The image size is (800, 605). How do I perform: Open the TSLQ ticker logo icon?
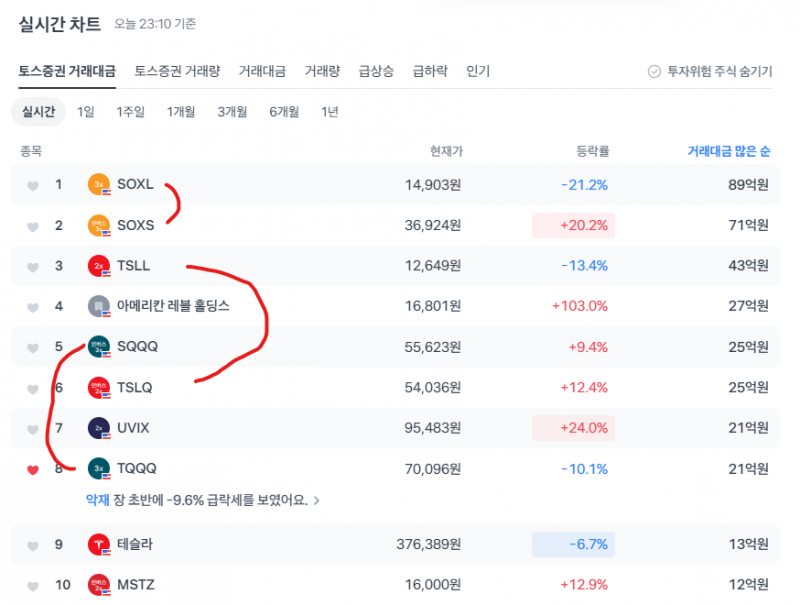point(99,388)
